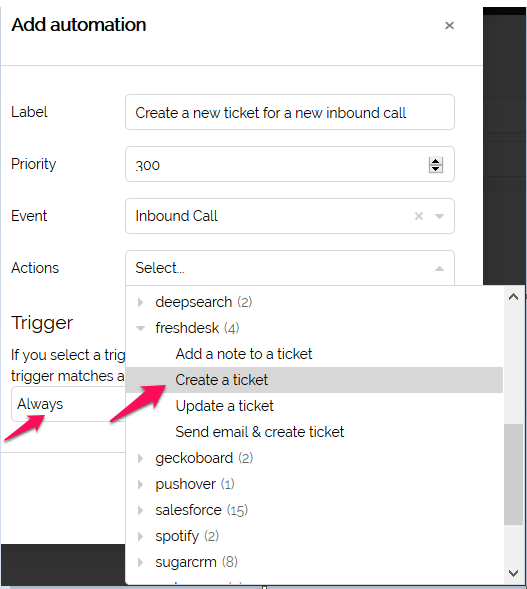Open the Event dropdown arrow
This screenshot has height=589, width=527.
tap(439, 216)
